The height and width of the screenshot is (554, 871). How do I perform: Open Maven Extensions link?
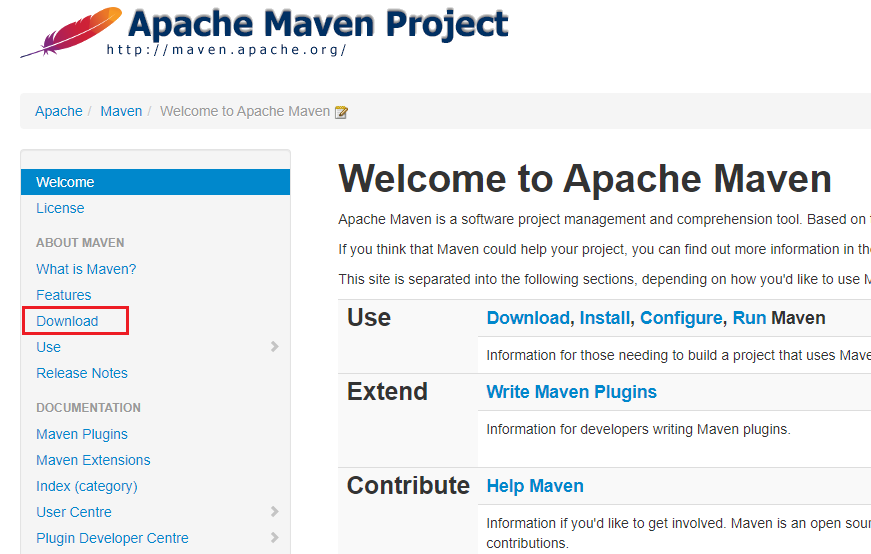(x=93, y=460)
